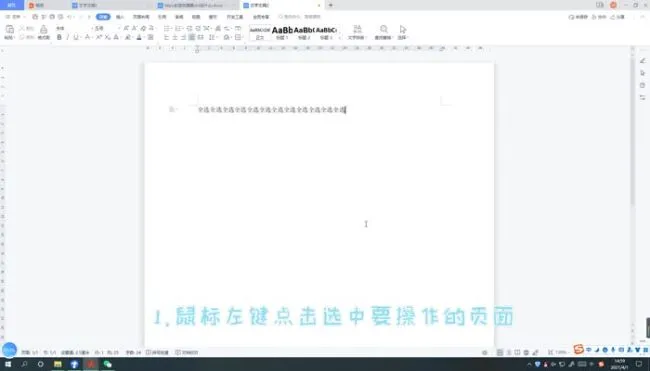The image size is (650, 371).
Task: Click the font color button with the dark underline
Action: [x=139, y=37]
